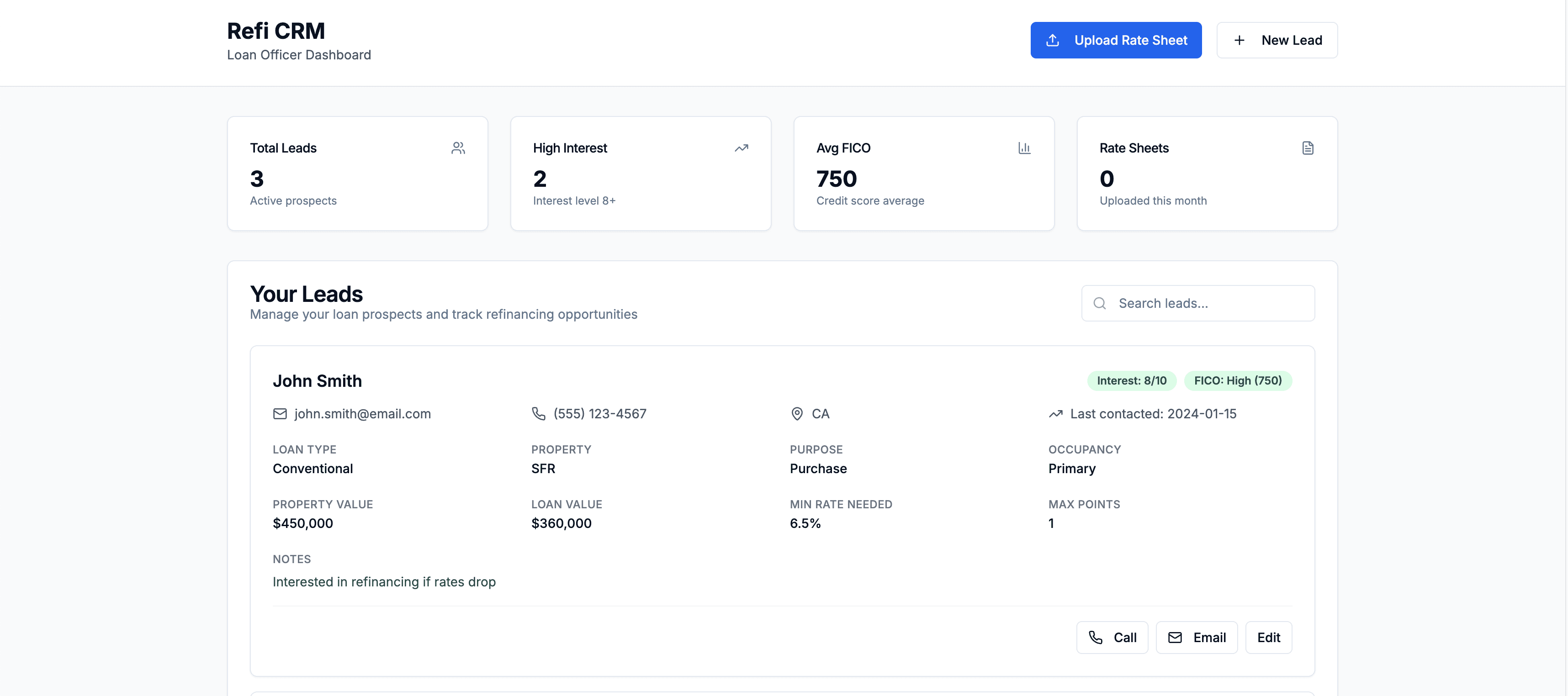Click Email on John Smith's lead card

point(1197,637)
